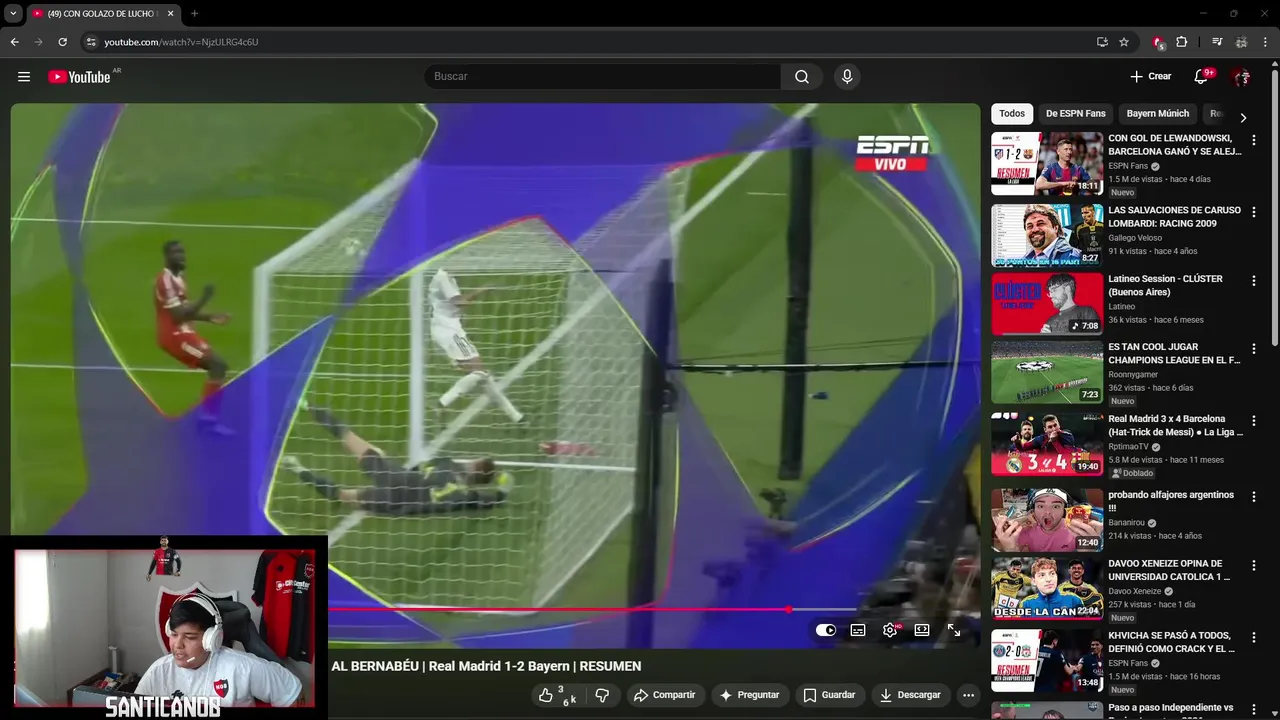Bookmark this page with star icon
Screen dimensions: 1280x720
click(1124, 42)
